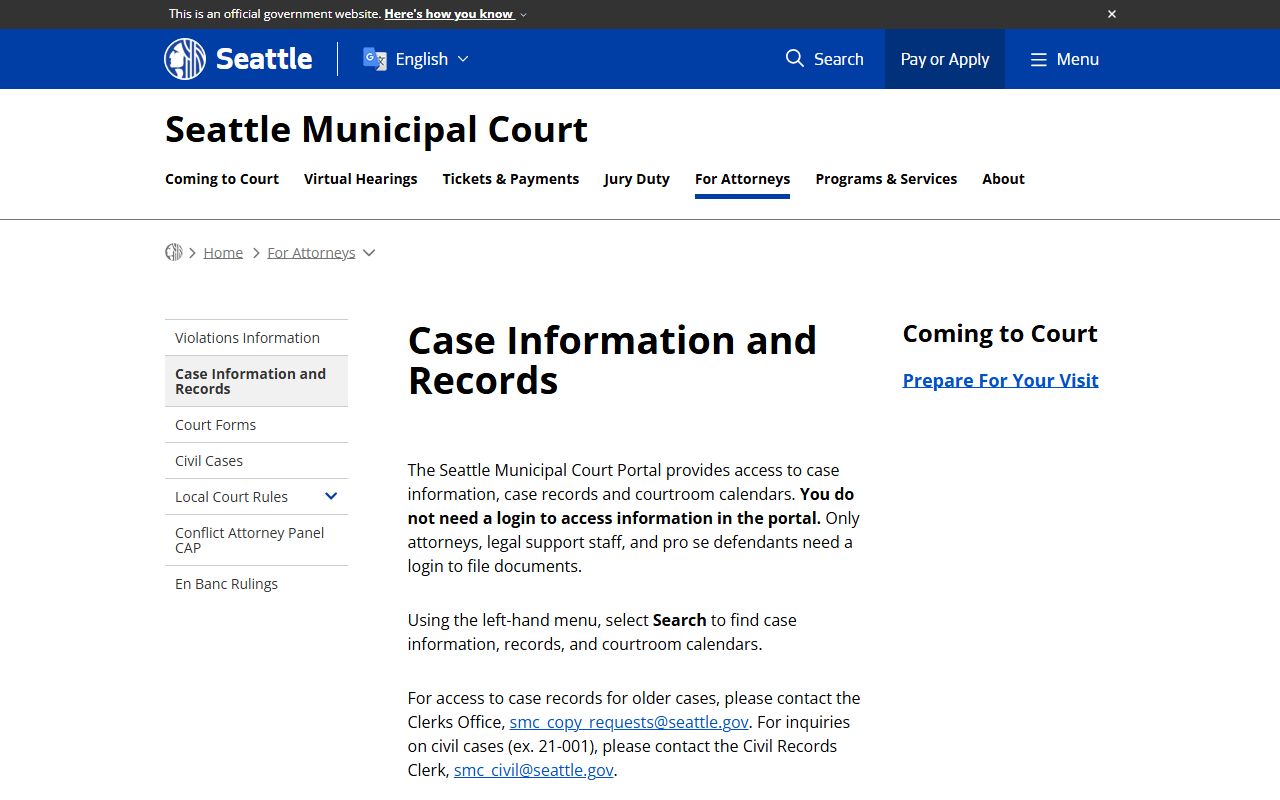Expand the Local Court Rules submenu arrow
This screenshot has height=800, width=1280.
pyautogui.click(x=331, y=496)
